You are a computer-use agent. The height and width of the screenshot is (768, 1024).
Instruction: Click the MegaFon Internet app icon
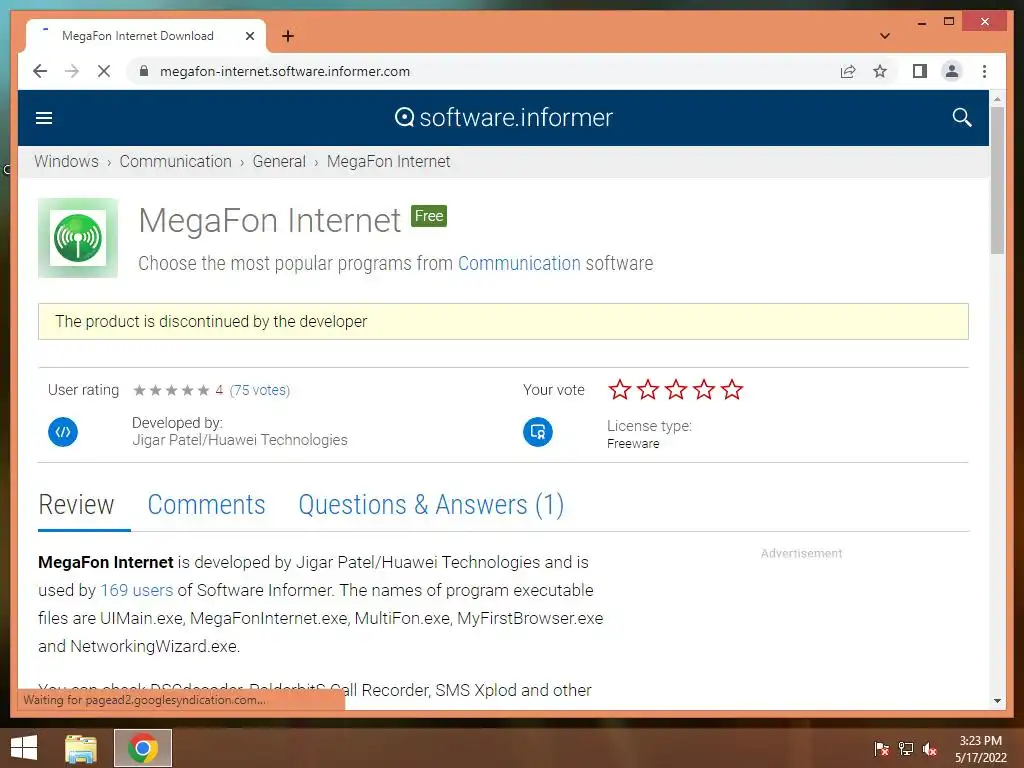pyautogui.click(x=78, y=238)
